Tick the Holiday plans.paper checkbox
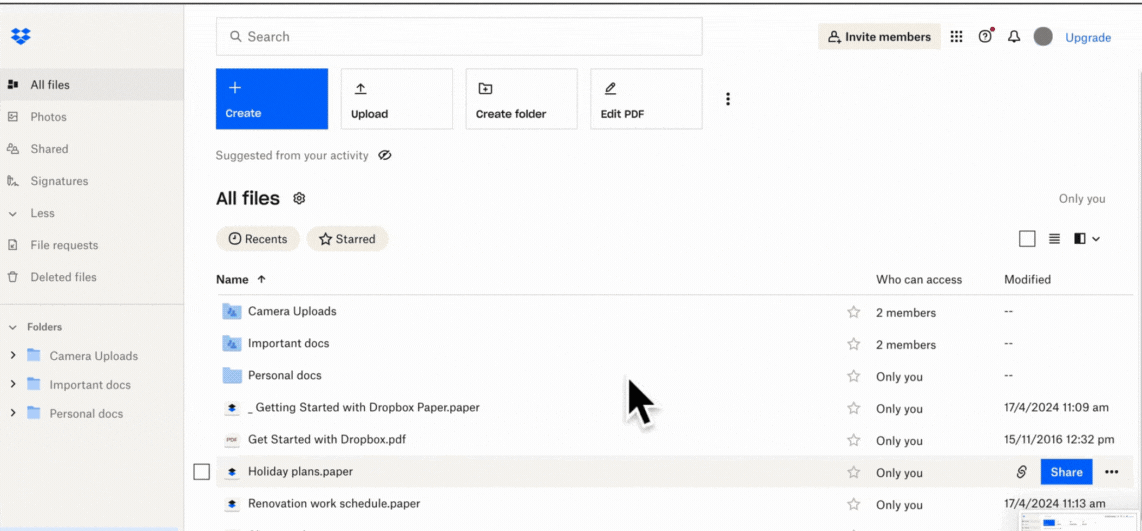The image size is (1142, 531). click(x=201, y=472)
